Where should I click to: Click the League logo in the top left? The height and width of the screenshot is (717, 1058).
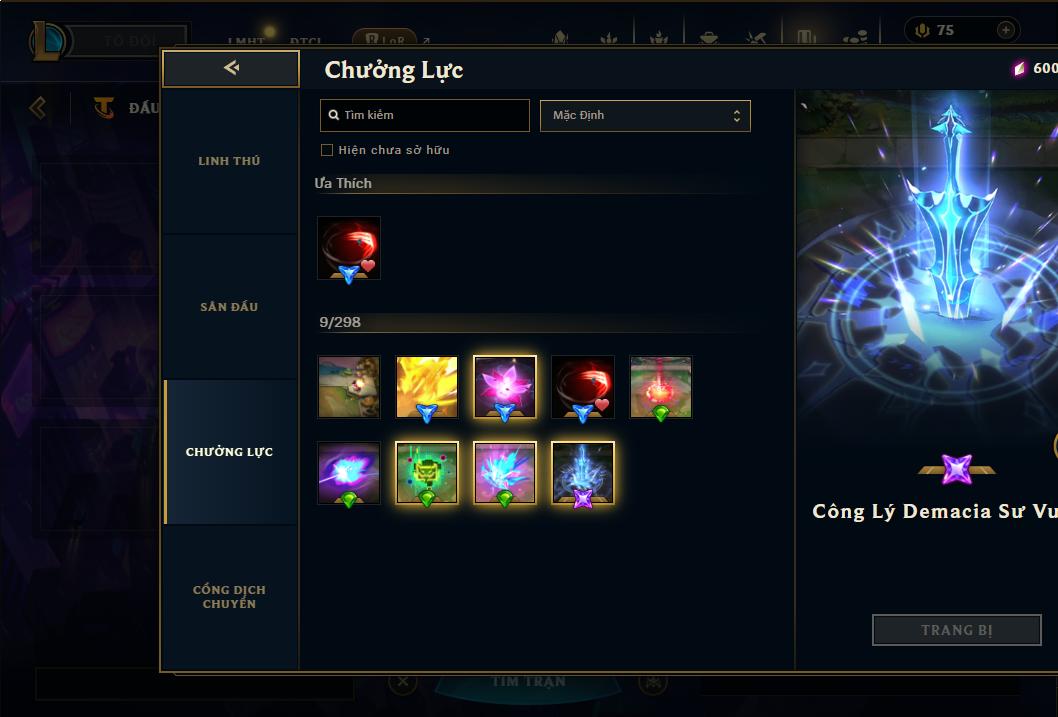[48, 41]
